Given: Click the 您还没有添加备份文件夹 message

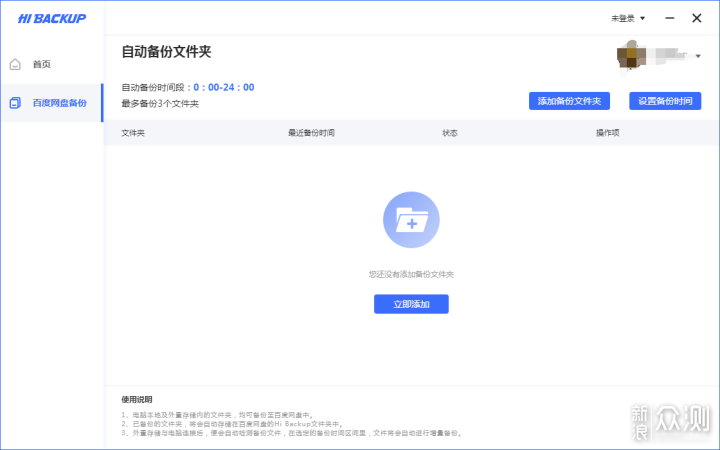Looking at the screenshot, I should pos(411,275).
